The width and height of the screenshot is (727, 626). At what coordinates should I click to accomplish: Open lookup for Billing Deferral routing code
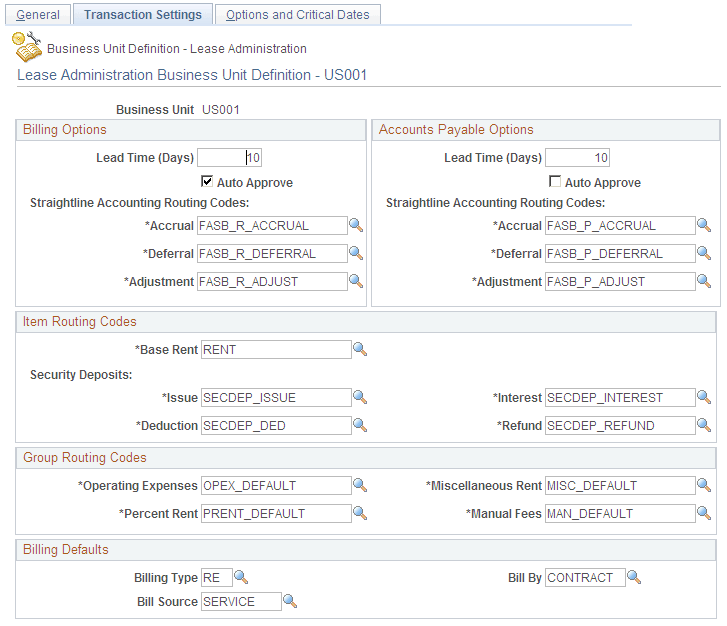pyautogui.click(x=356, y=253)
